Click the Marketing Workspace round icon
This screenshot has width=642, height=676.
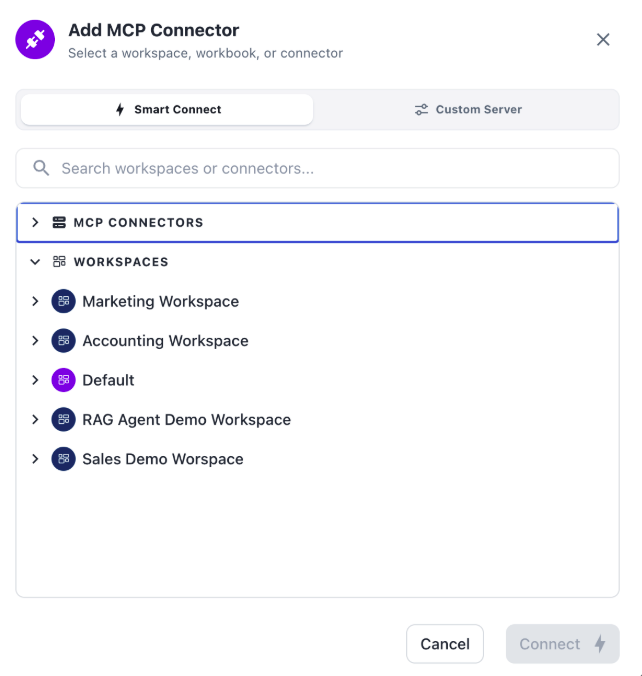(x=63, y=301)
